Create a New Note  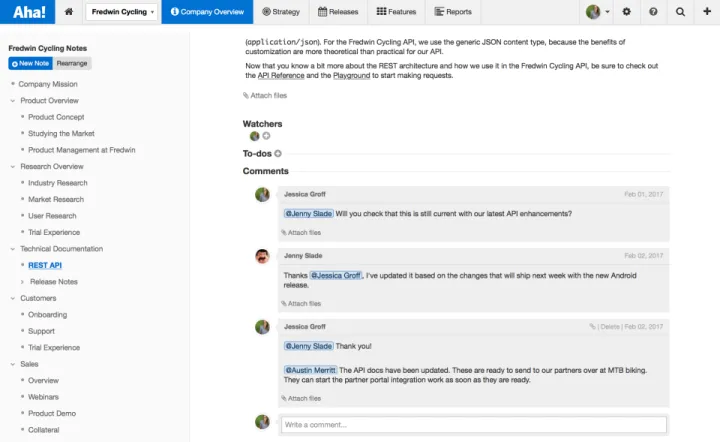(30, 63)
